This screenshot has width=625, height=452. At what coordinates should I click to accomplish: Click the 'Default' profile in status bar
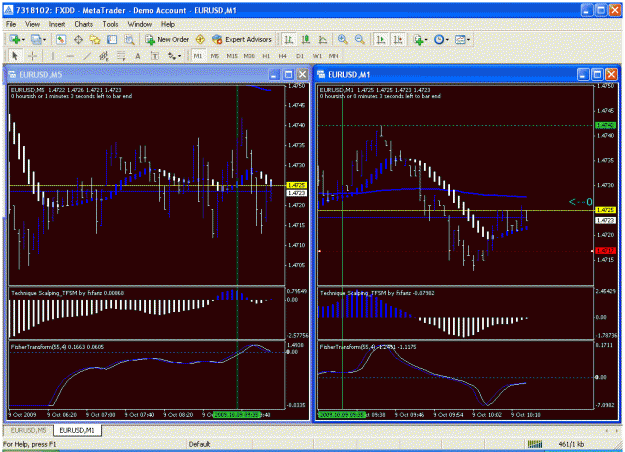tap(199, 444)
